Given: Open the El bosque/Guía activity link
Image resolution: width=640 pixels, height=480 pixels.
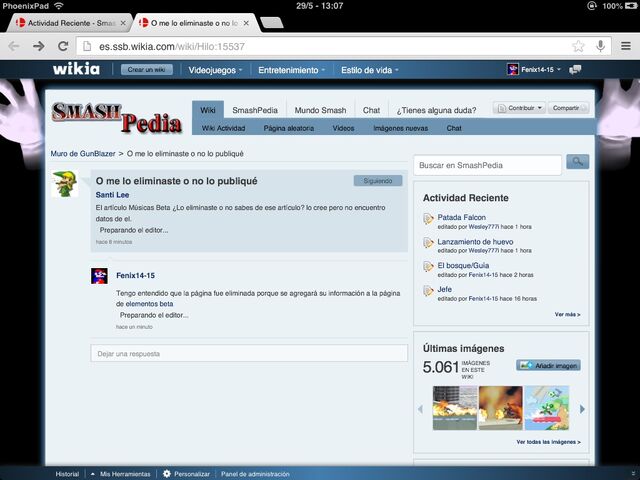Looking at the screenshot, I should [463, 265].
